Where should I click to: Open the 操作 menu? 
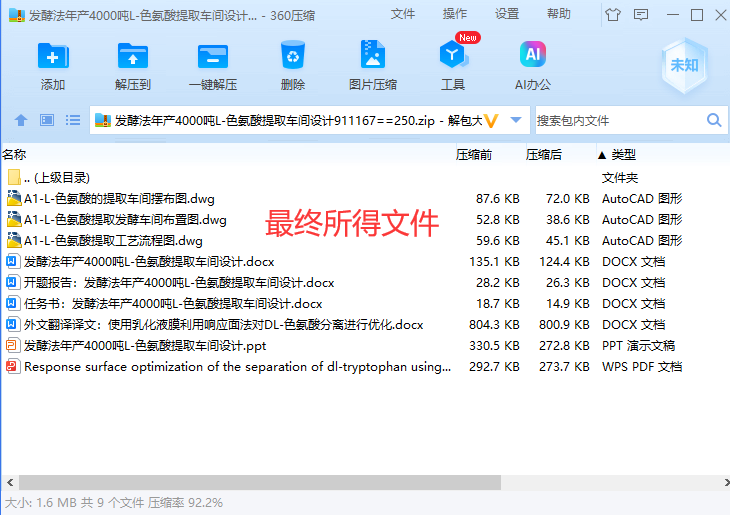click(x=455, y=14)
